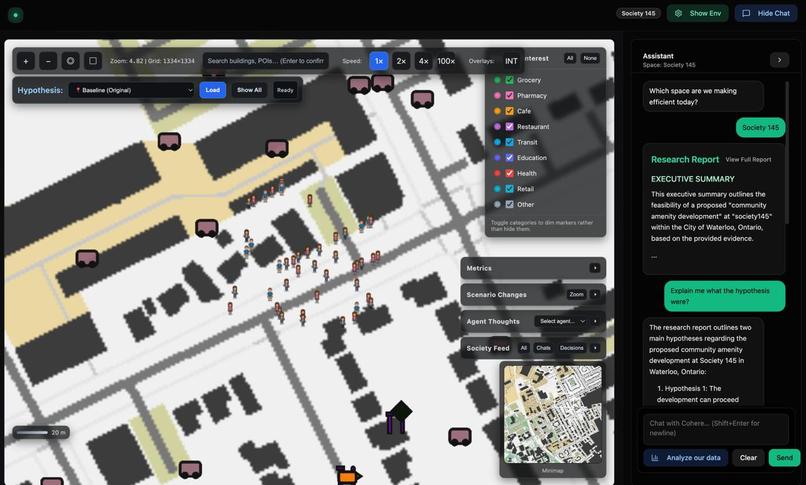
Task: Set simulation speed to 1x
Action: click(x=379, y=61)
